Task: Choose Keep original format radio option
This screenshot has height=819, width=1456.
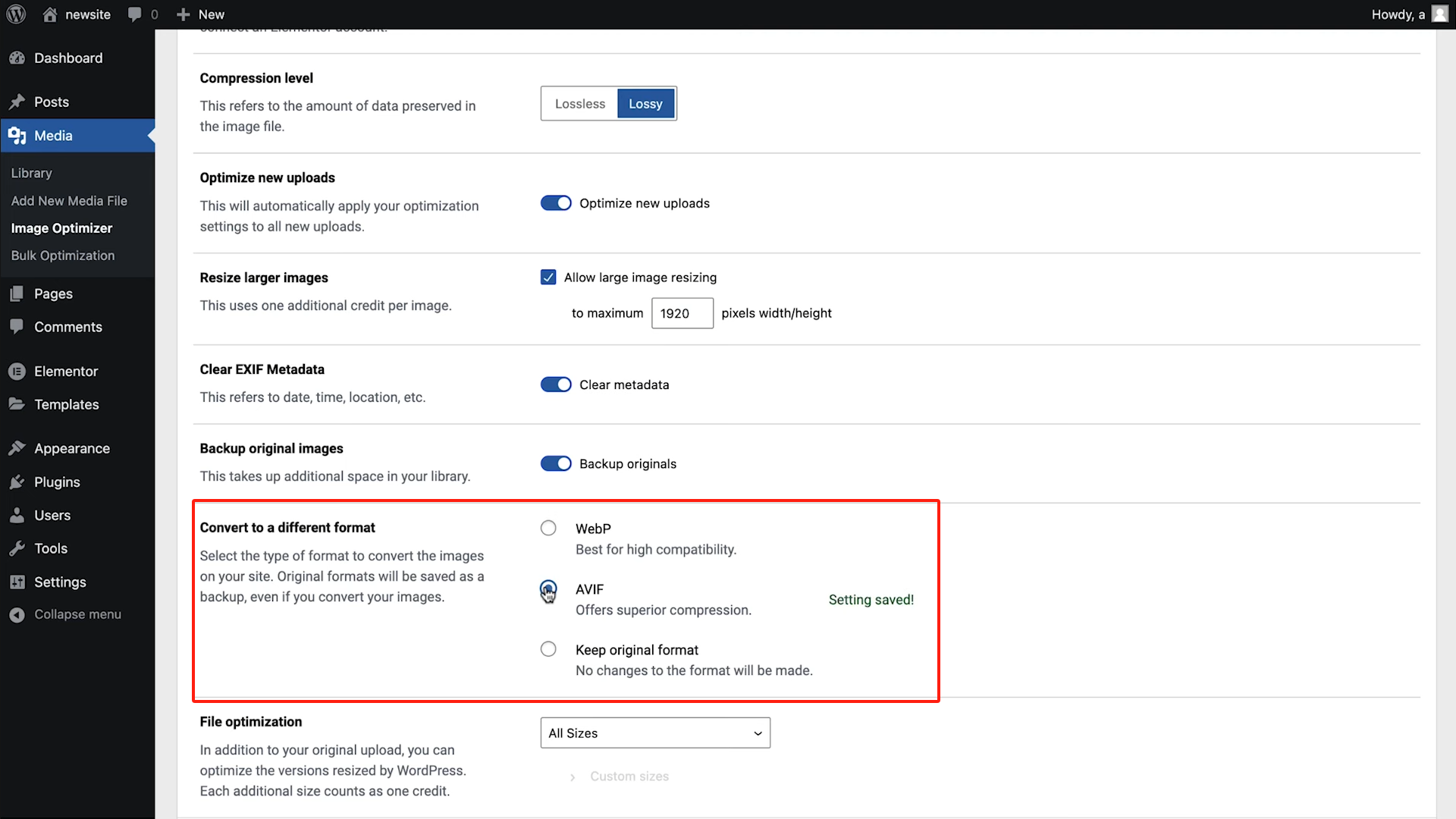Action: (x=548, y=649)
